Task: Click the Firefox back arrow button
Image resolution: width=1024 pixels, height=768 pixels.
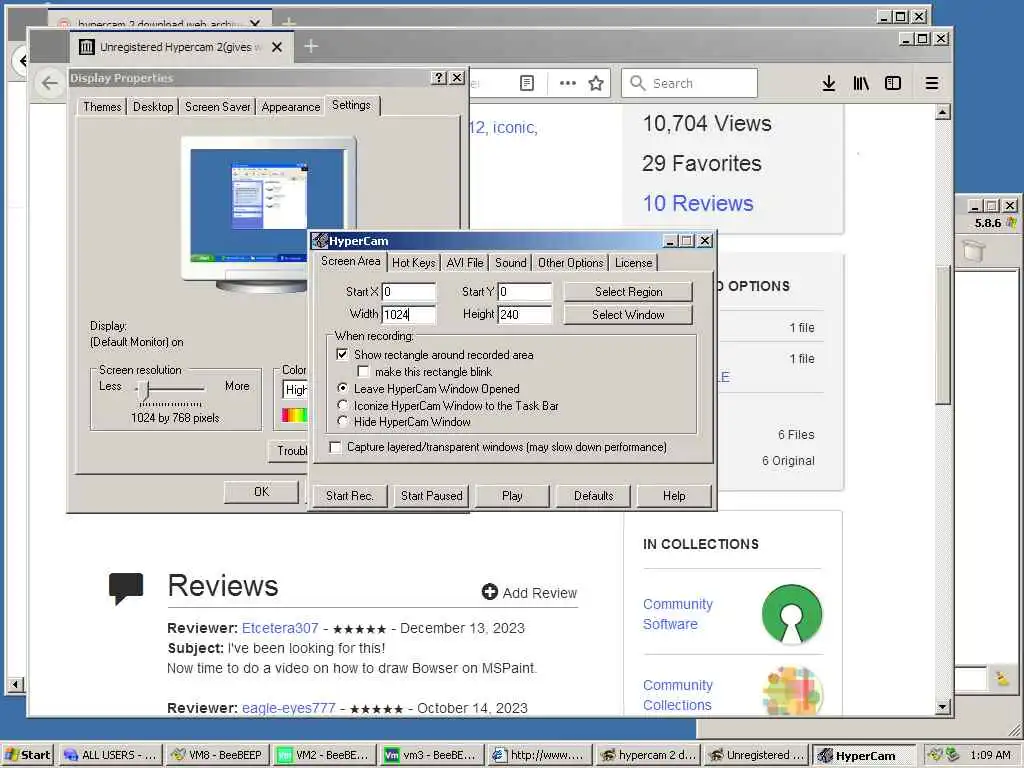Action: pos(50,83)
